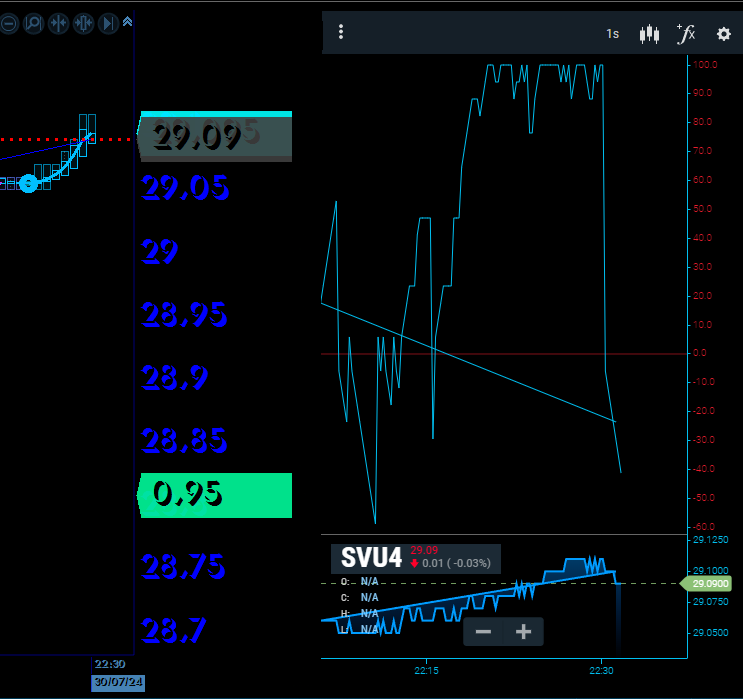Click the SVU4 symbol label
This screenshot has height=699, width=743.
coord(371,558)
